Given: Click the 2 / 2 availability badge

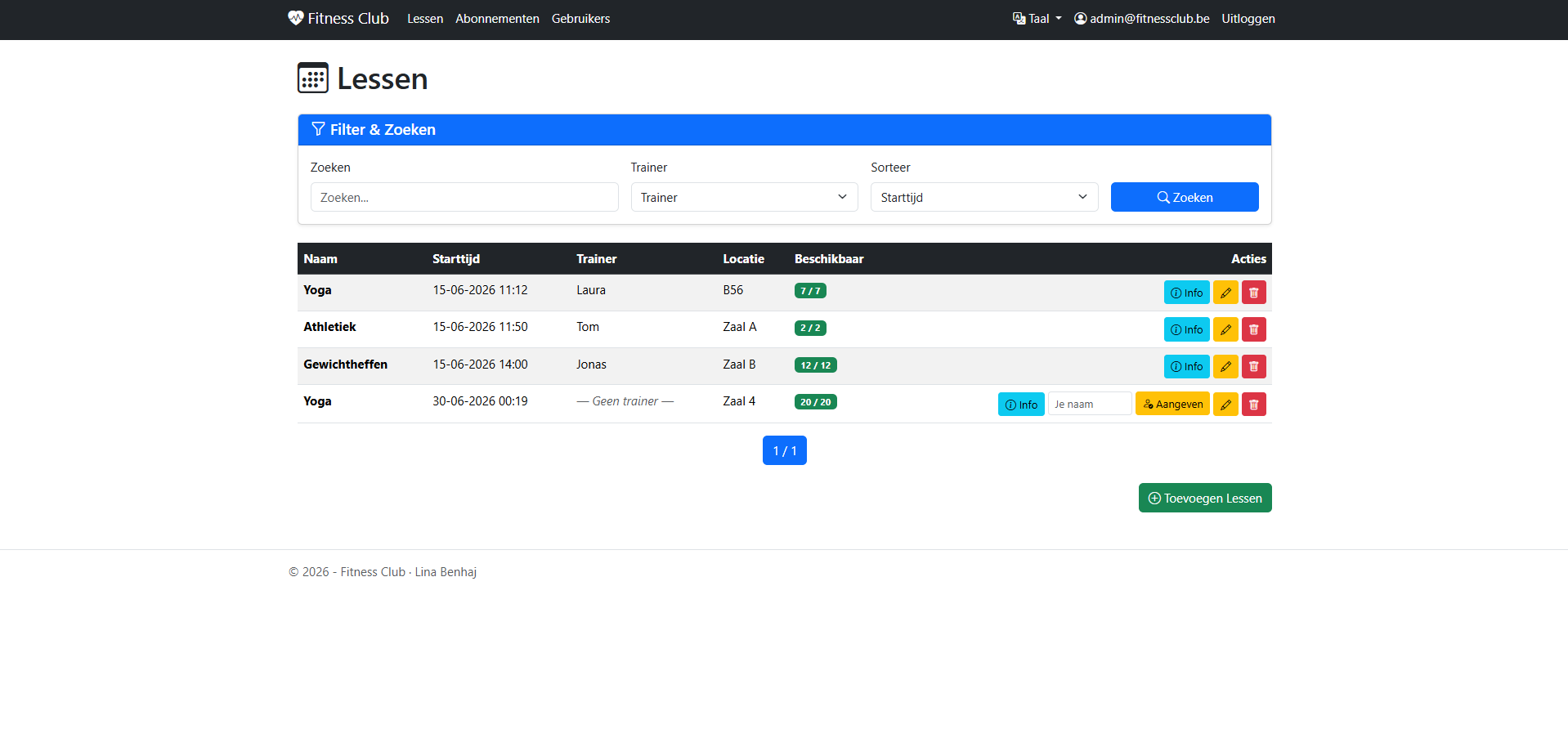Looking at the screenshot, I should [x=810, y=328].
